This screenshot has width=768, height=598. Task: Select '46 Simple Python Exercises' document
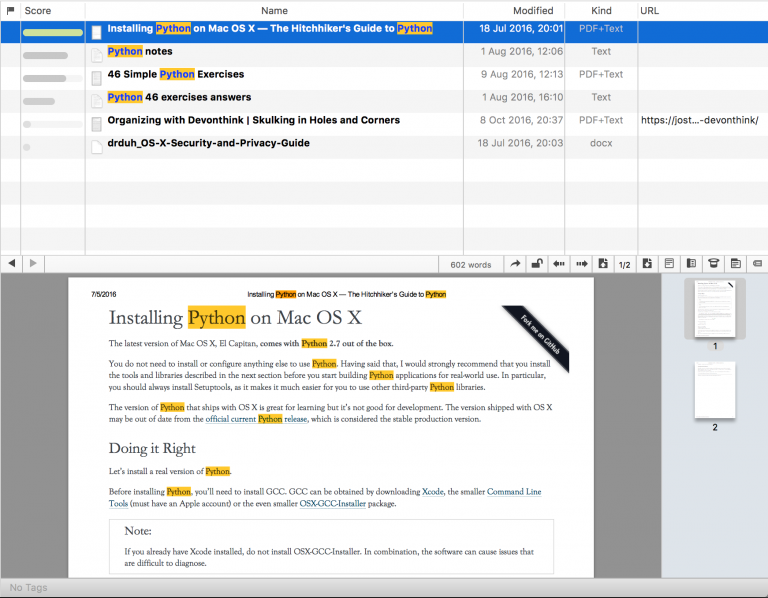pos(175,74)
